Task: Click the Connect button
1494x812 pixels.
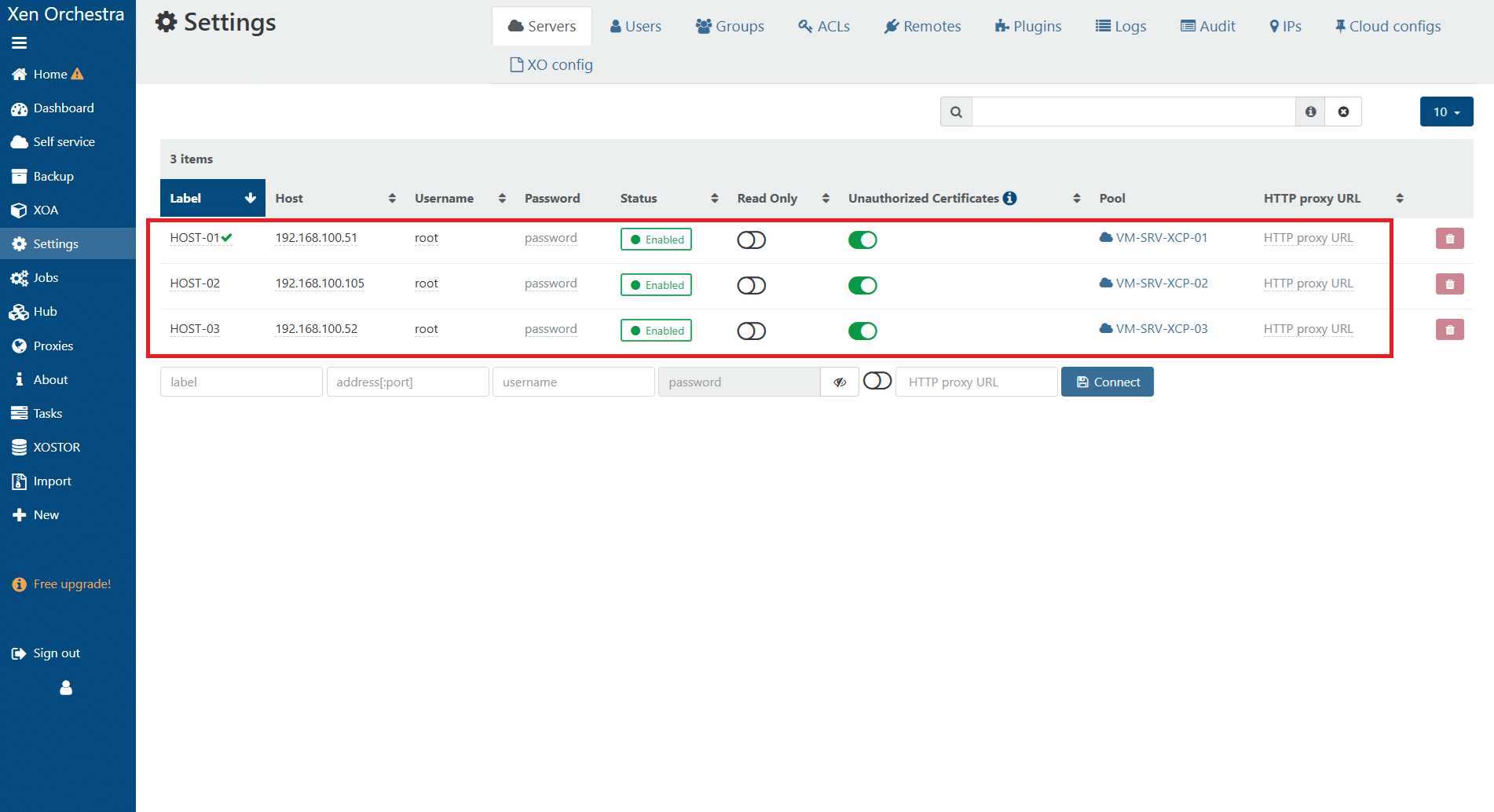Action: [x=1108, y=382]
